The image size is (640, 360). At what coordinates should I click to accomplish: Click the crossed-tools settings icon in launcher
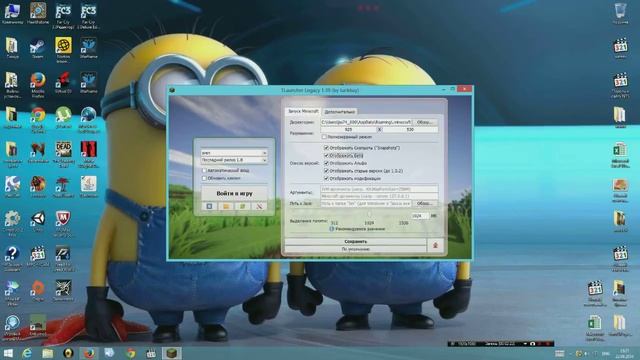pos(259,206)
